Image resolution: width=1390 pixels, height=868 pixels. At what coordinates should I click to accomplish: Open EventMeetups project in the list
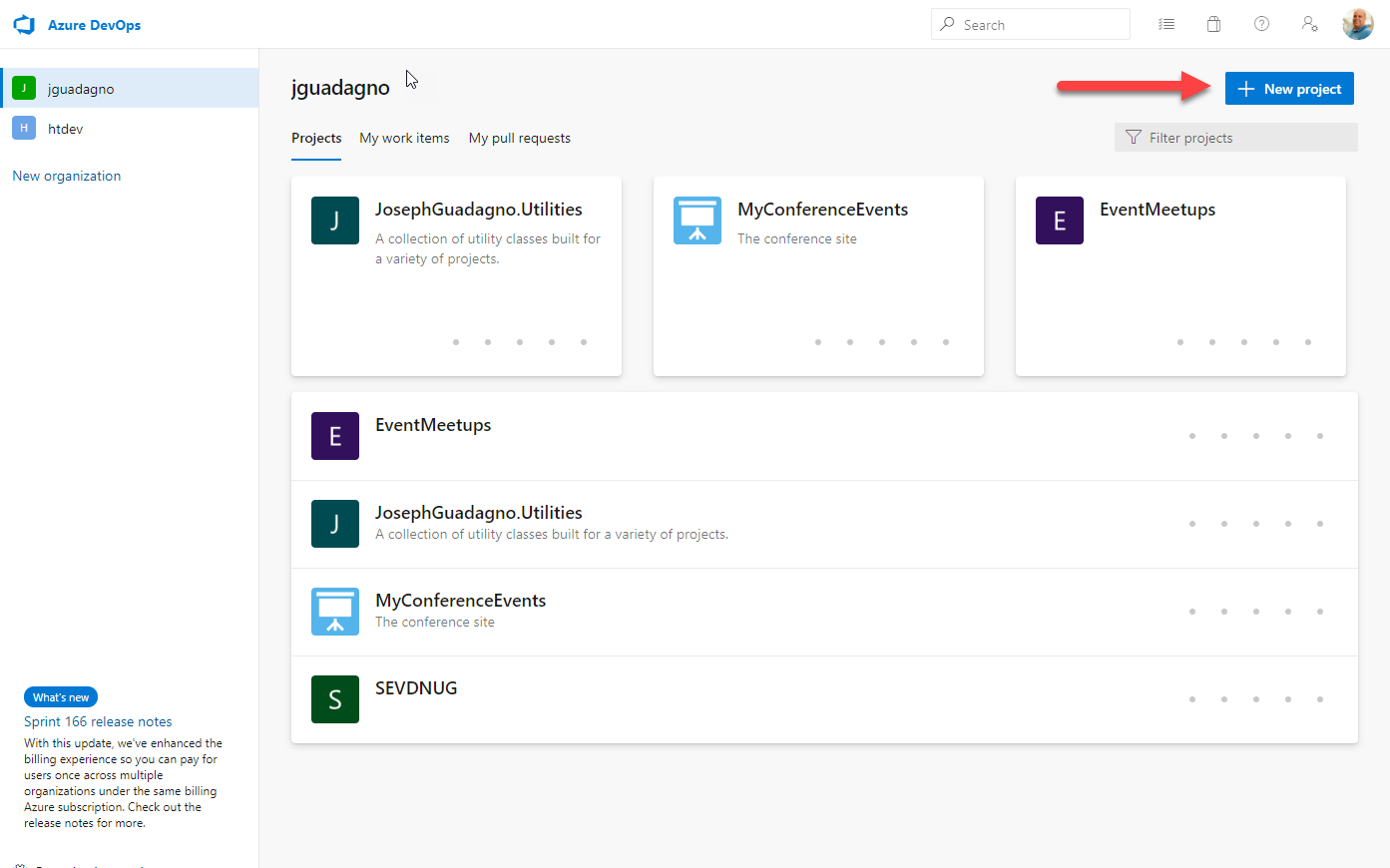point(824,436)
